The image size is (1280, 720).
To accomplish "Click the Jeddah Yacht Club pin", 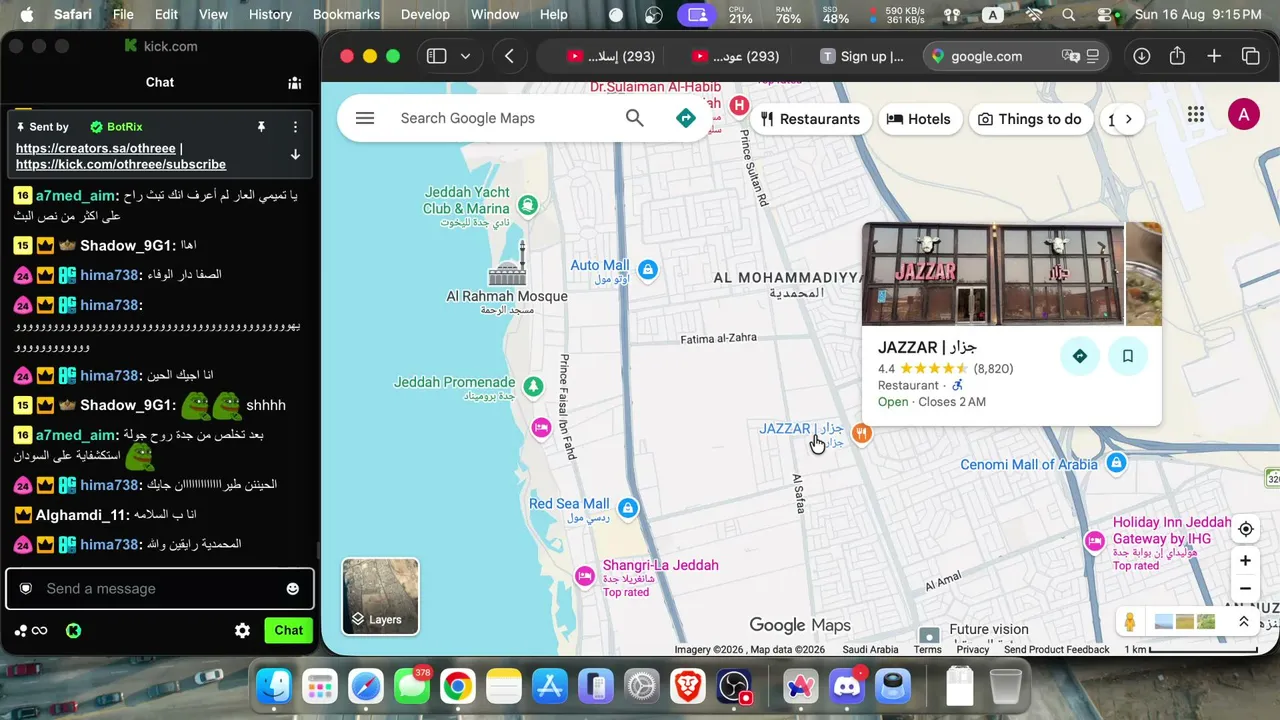I will click(x=528, y=205).
